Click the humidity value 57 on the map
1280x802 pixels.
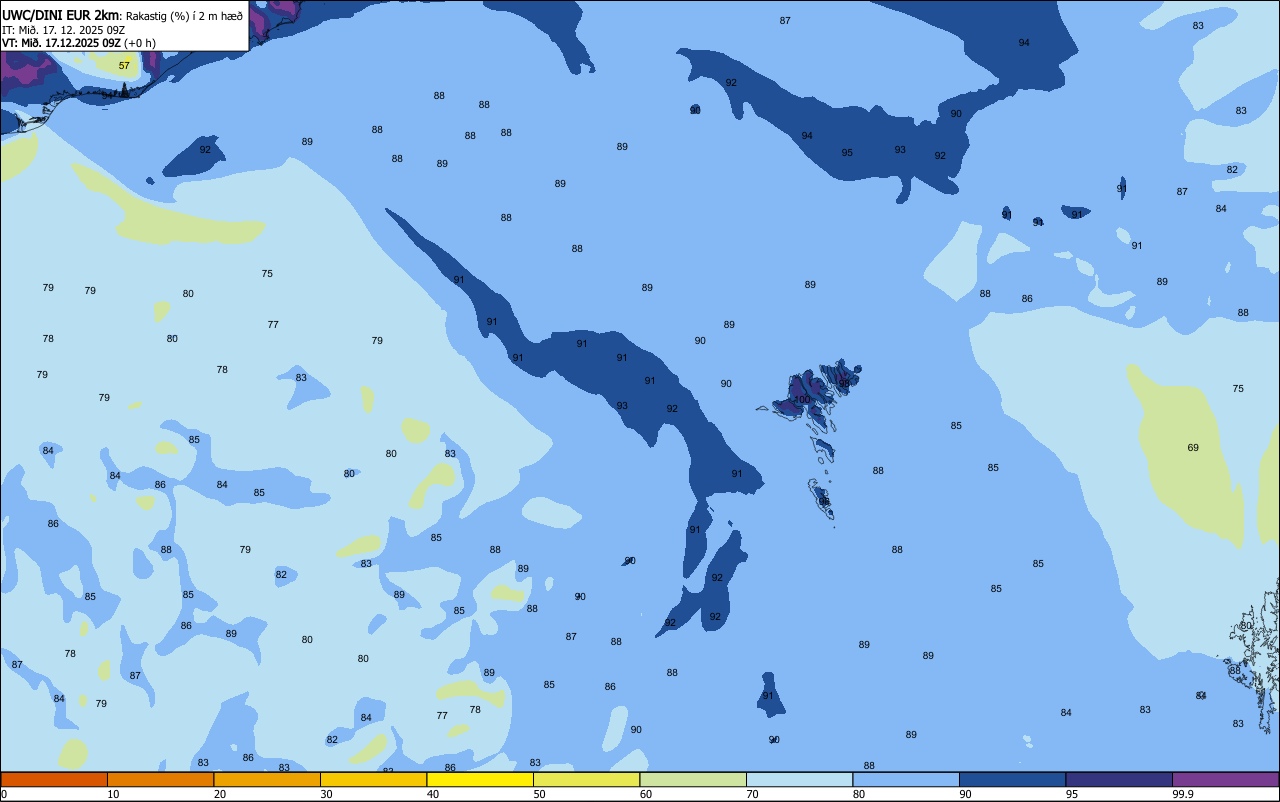[x=124, y=66]
